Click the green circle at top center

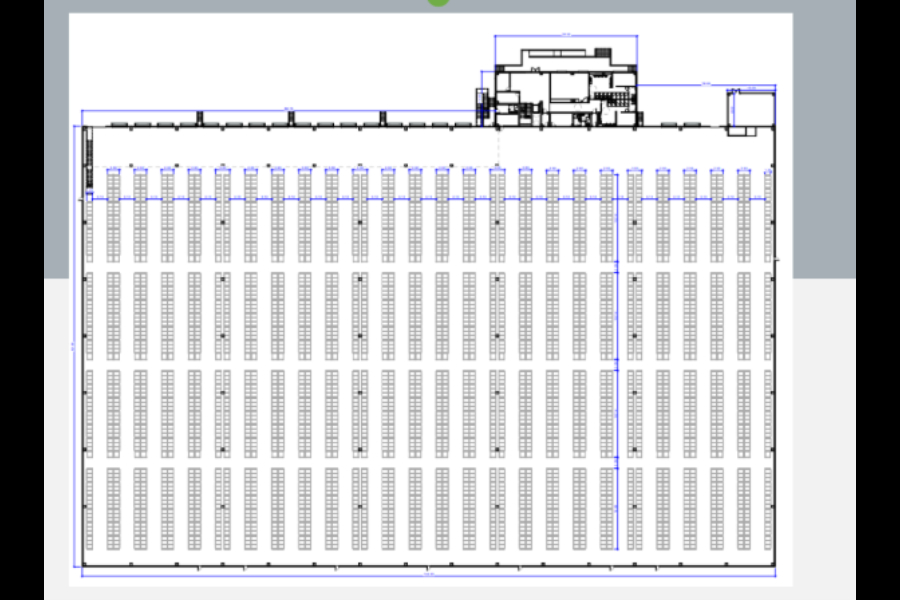tap(438, 2)
